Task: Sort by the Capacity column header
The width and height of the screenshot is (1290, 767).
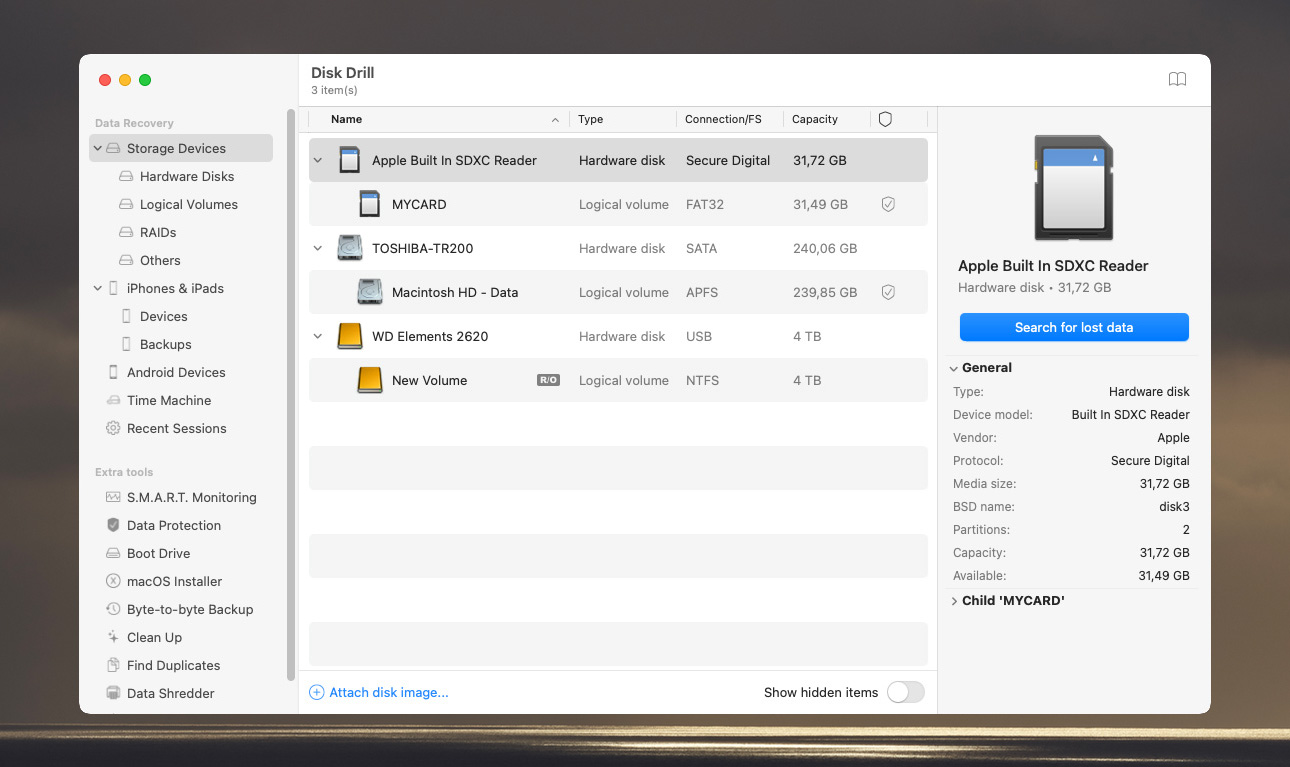Action: pos(827,119)
